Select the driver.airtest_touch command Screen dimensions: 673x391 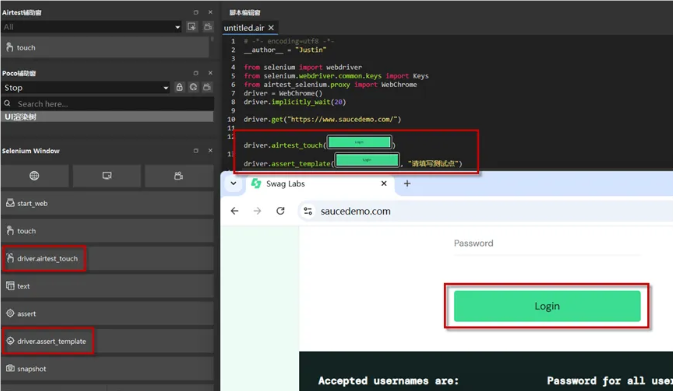click(x=107, y=258)
